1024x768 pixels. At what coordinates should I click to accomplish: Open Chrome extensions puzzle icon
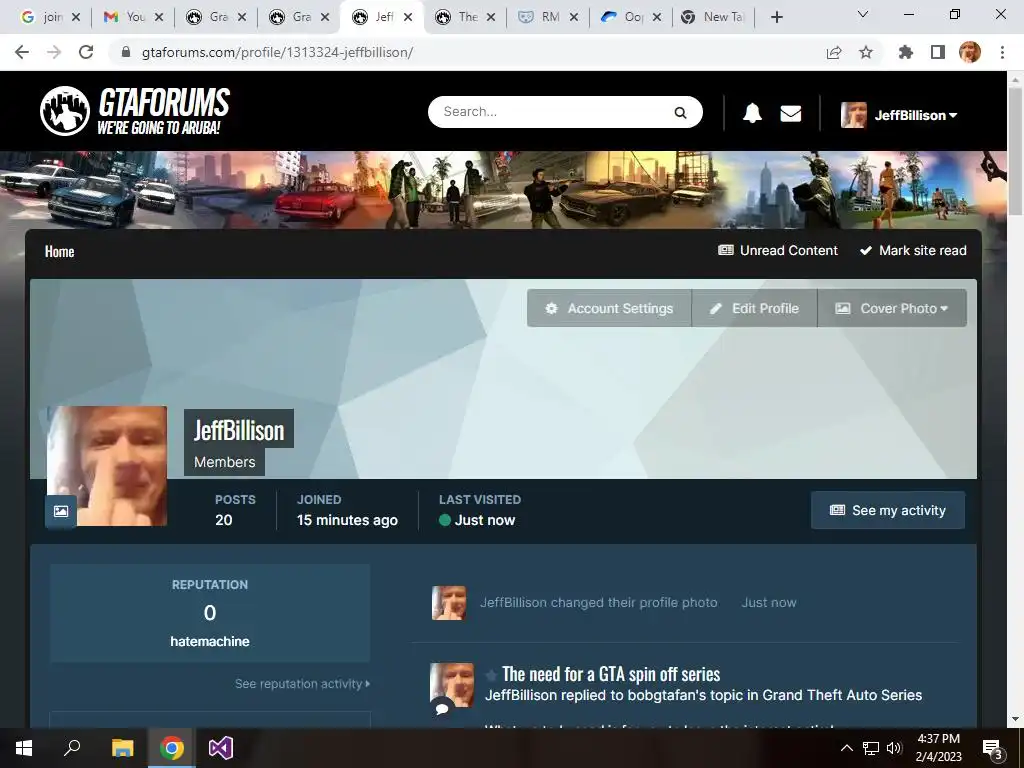click(905, 52)
